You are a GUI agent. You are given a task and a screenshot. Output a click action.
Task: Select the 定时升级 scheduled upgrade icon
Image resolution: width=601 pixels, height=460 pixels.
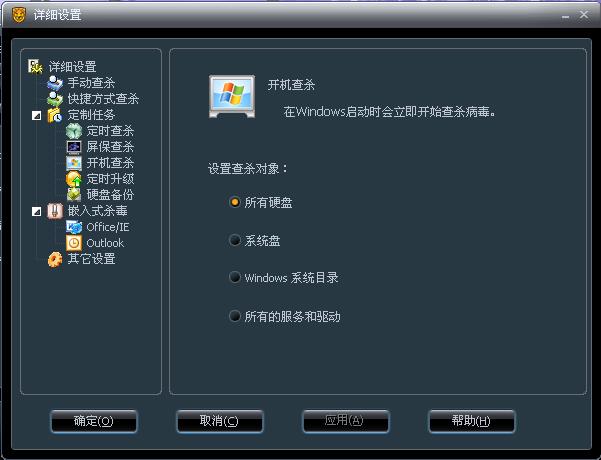click(x=74, y=179)
